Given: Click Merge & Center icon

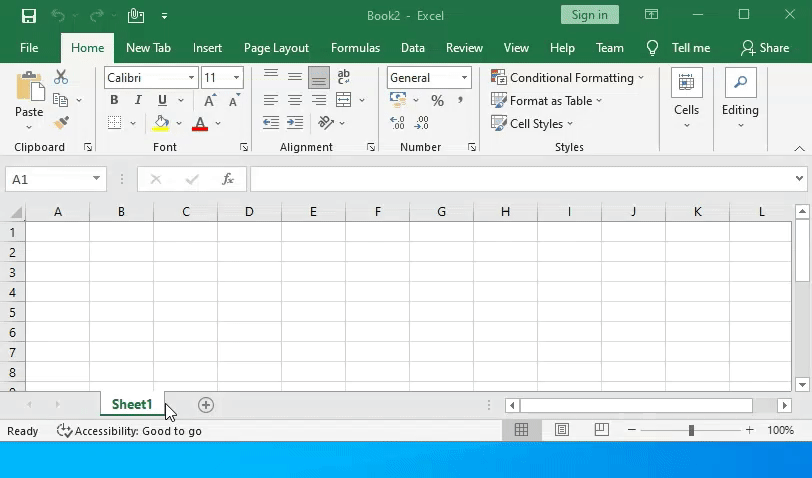Looking at the screenshot, I should click(x=343, y=100).
